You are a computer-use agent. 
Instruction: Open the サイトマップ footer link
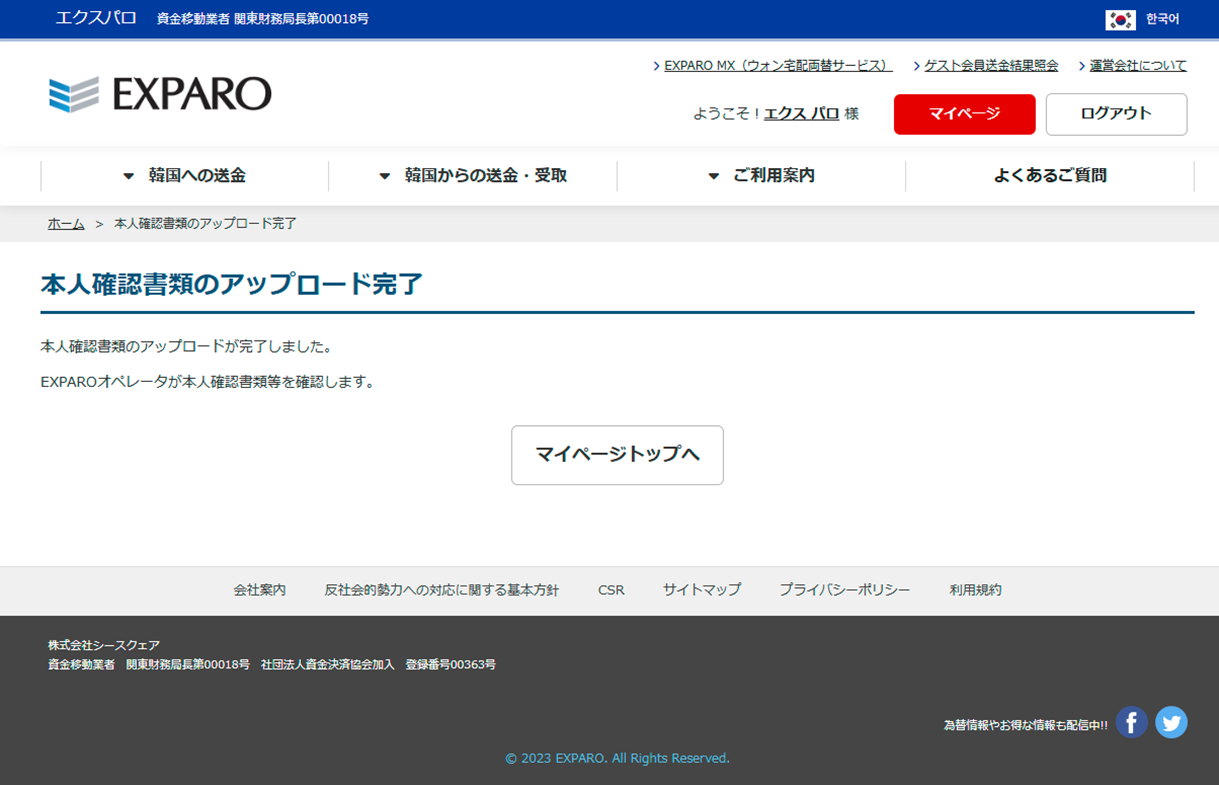[x=701, y=590]
